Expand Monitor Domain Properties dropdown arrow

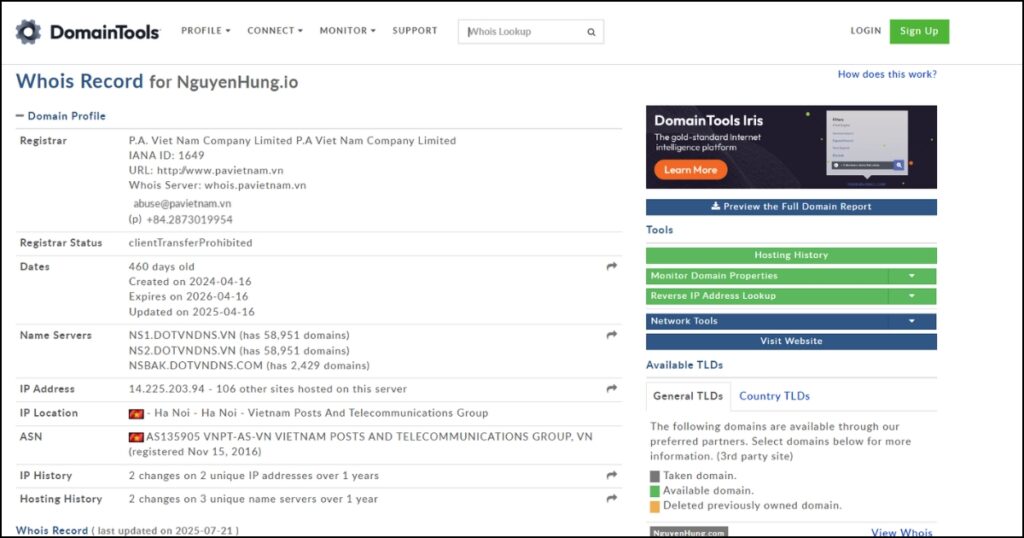click(912, 276)
